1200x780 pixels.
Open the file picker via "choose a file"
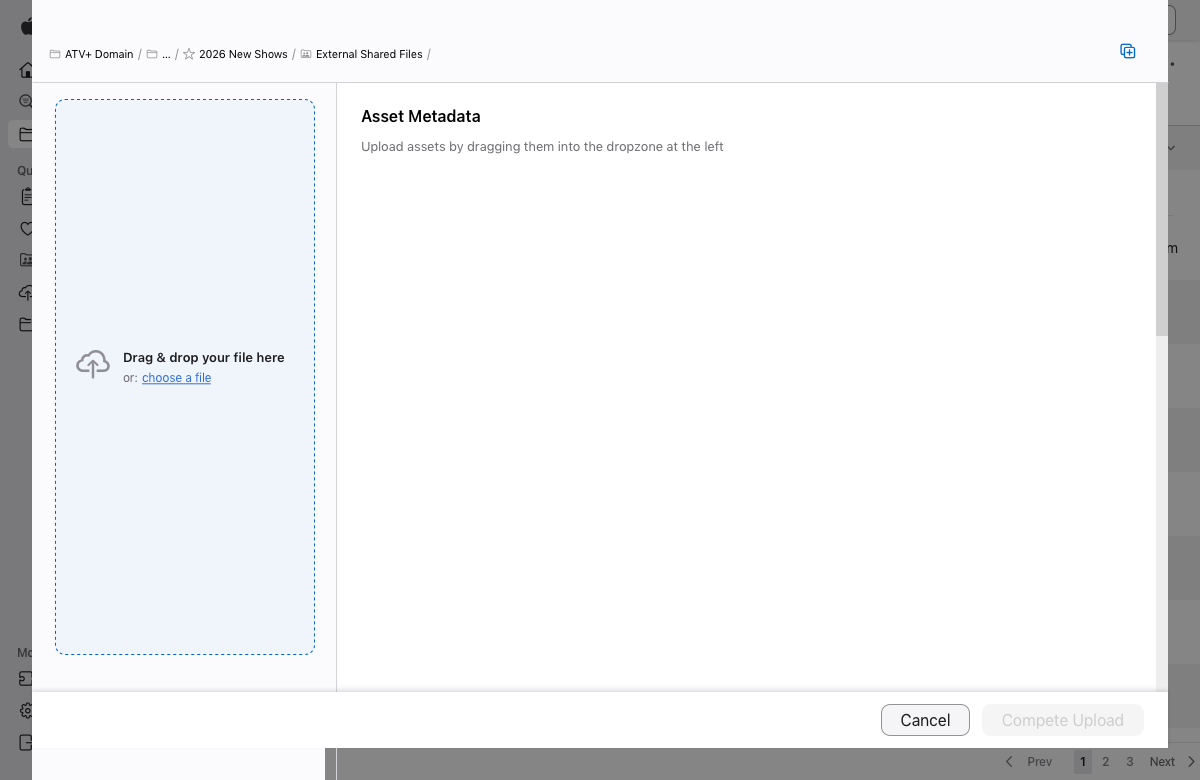[x=176, y=377]
